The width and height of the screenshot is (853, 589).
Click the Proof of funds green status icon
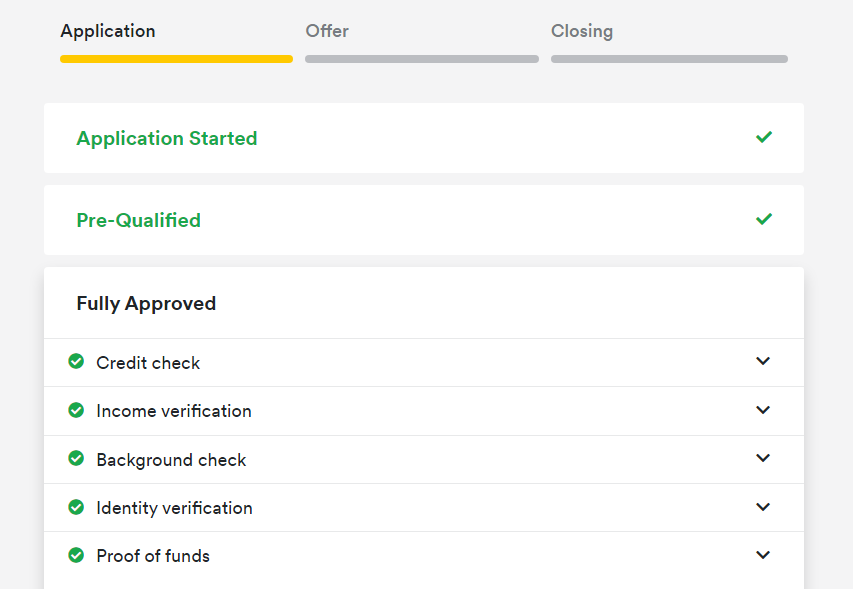click(76, 555)
